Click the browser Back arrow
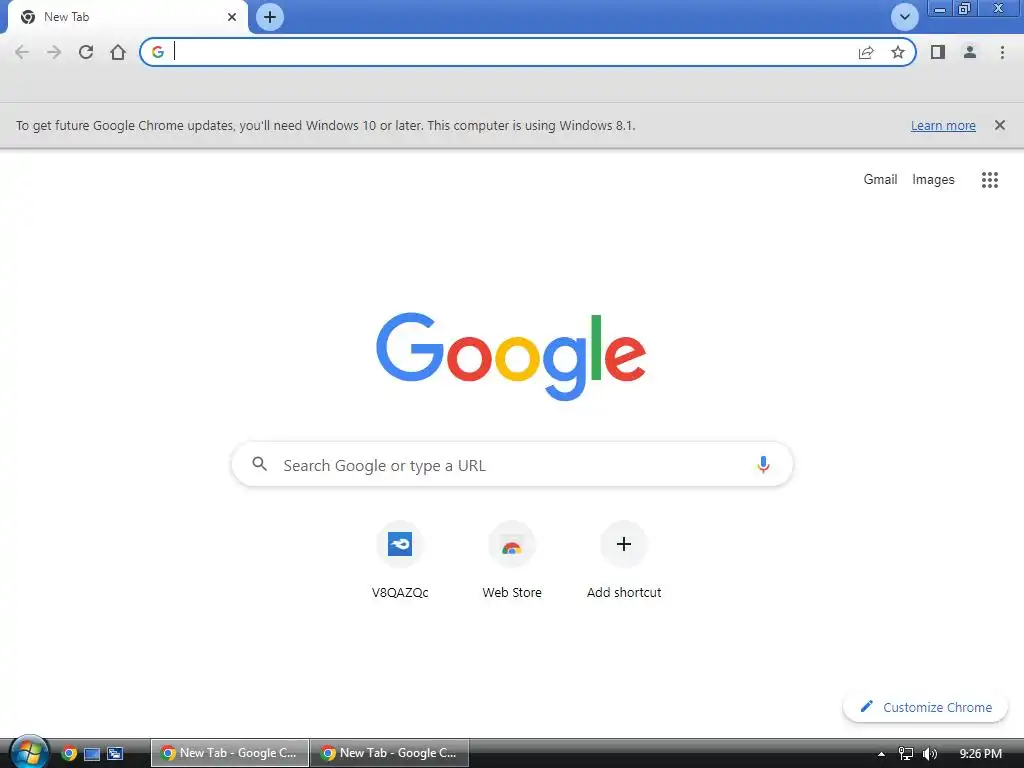The width and height of the screenshot is (1024, 768). tap(22, 52)
